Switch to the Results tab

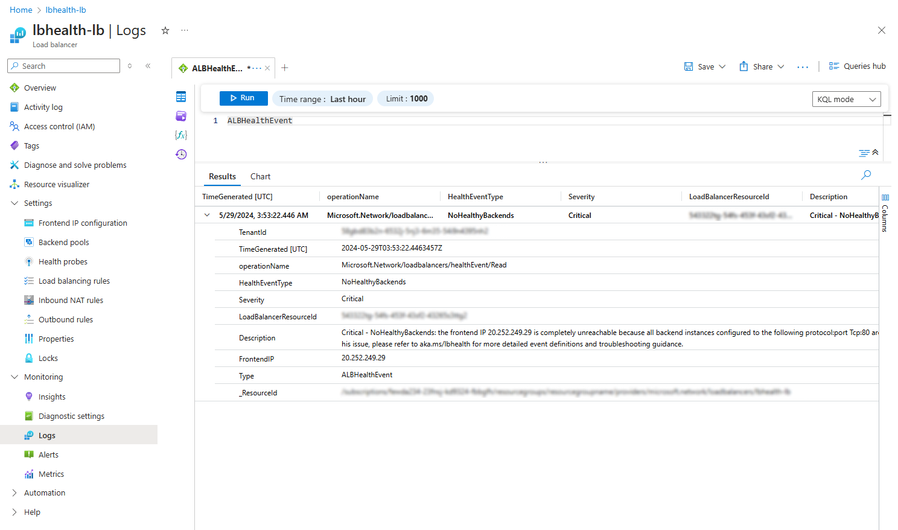(x=222, y=176)
